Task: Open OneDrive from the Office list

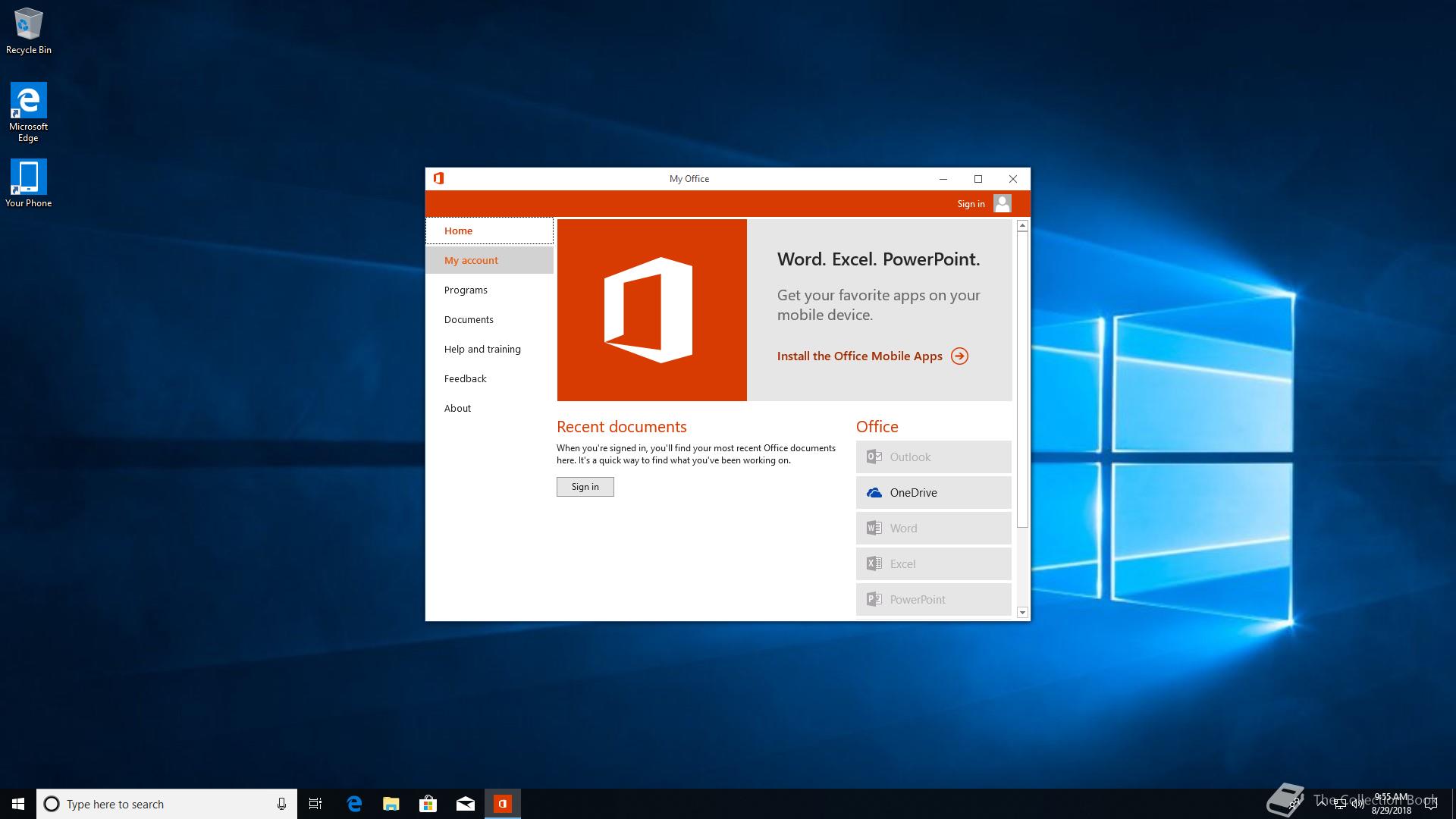Action: coord(934,492)
